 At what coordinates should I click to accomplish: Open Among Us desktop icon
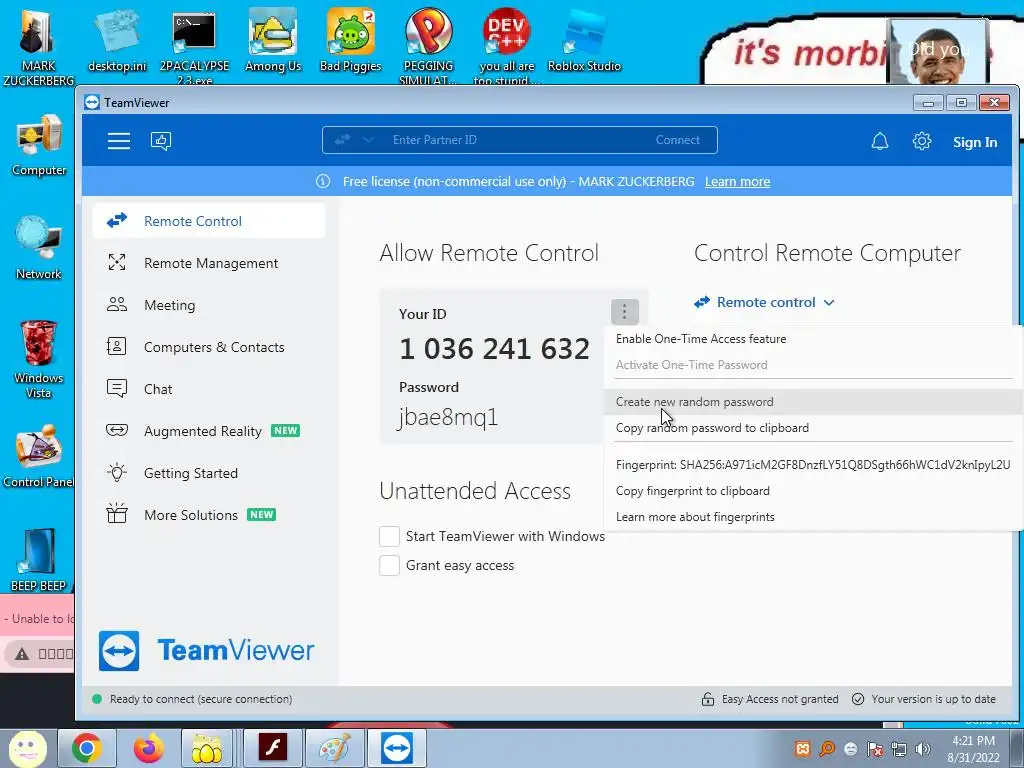pos(273,40)
